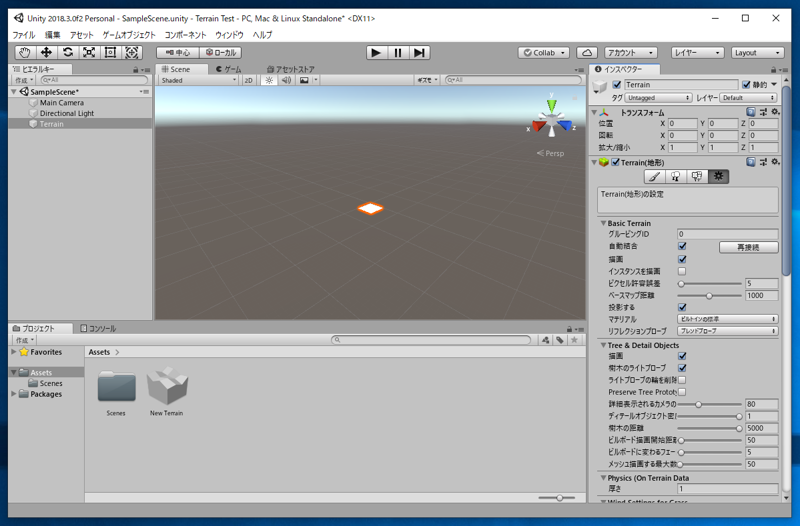The image size is (800, 526).
Task: Open the レイヤー dropdown in toolbar
Action: [697, 53]
